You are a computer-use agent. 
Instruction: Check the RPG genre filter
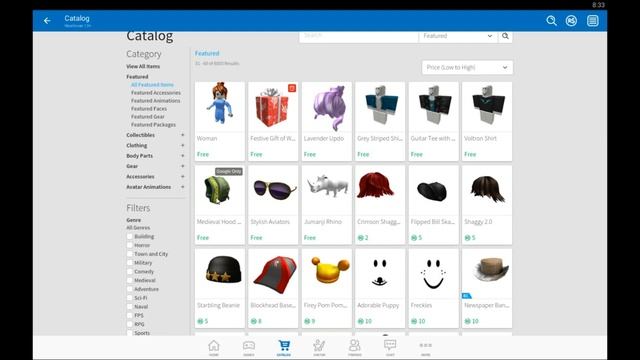pyautogui.click(x=130, y=324)
